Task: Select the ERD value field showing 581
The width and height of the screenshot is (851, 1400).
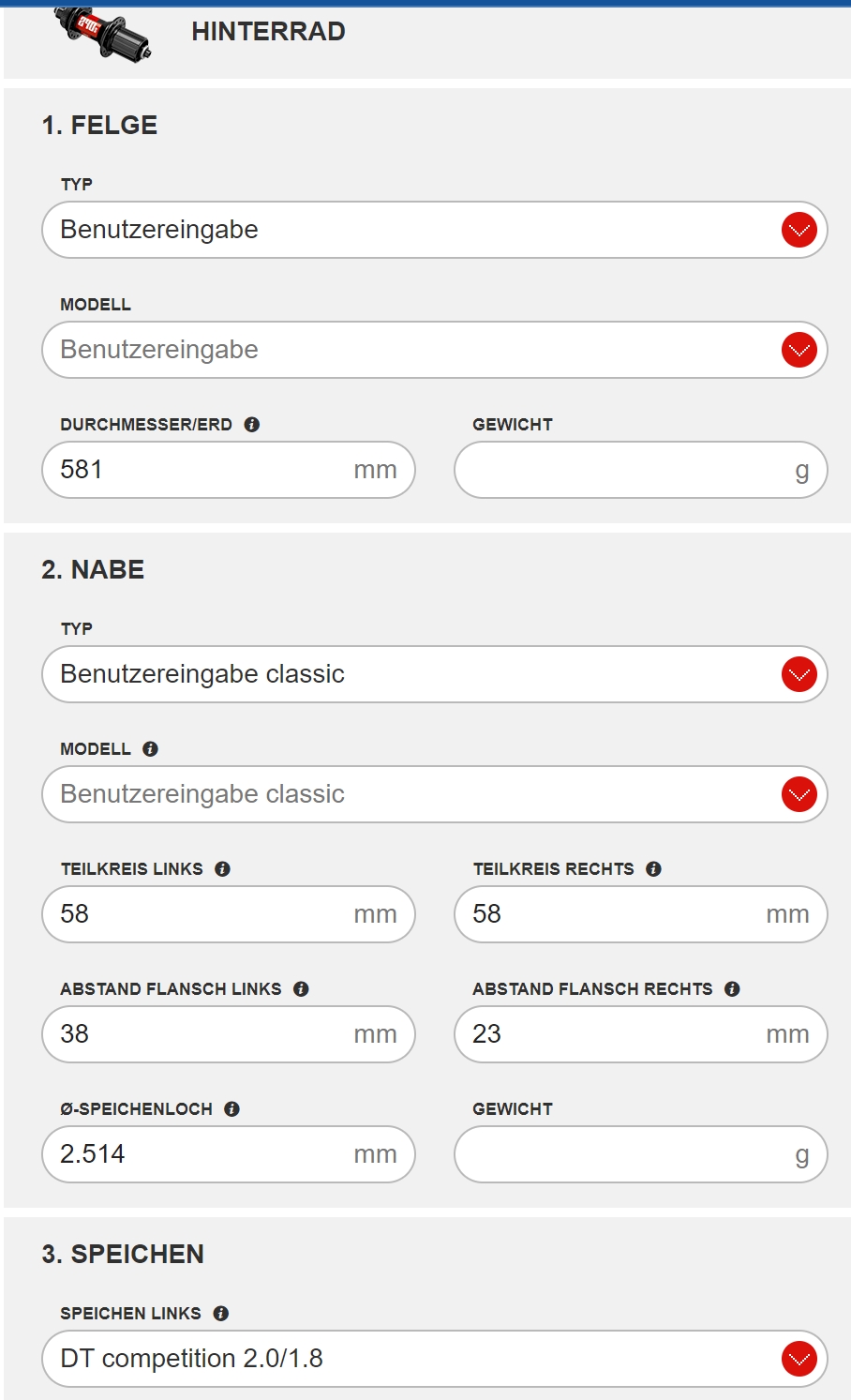Action: pos(229,469)
